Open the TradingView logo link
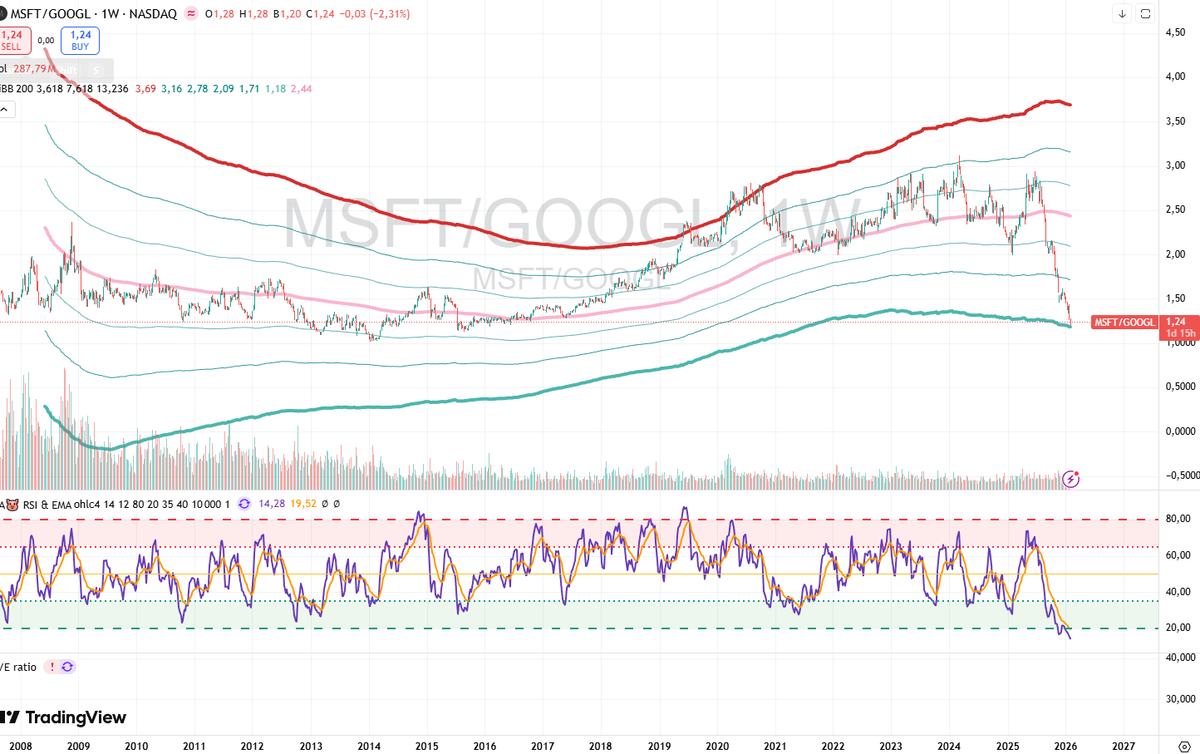The image size is (1200, 754). [63, 717]
